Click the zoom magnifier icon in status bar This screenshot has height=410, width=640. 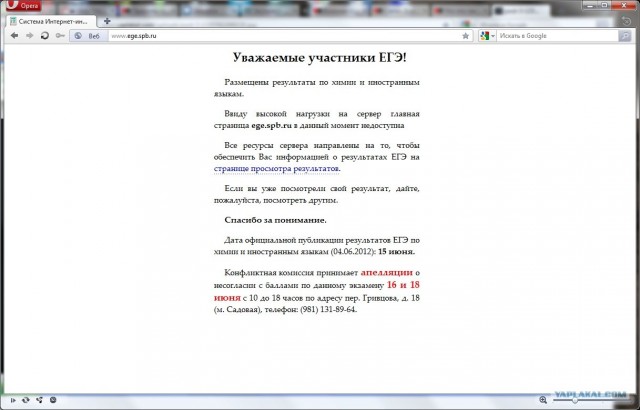click(x=543, y=400)
